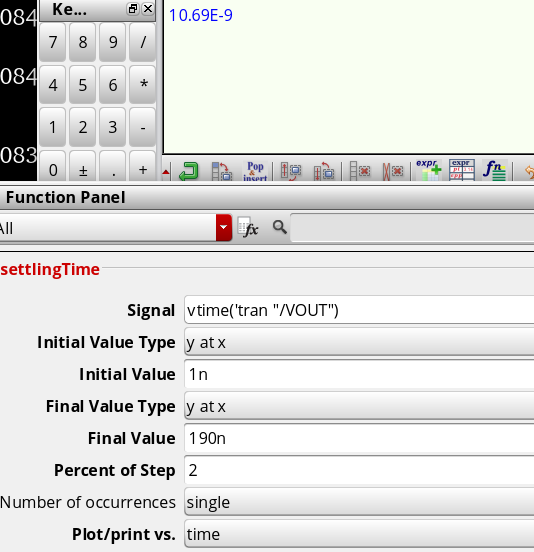534x552 pixels.
Task: Click the plus/minus sign keypad button
Action: click(83, 170)
